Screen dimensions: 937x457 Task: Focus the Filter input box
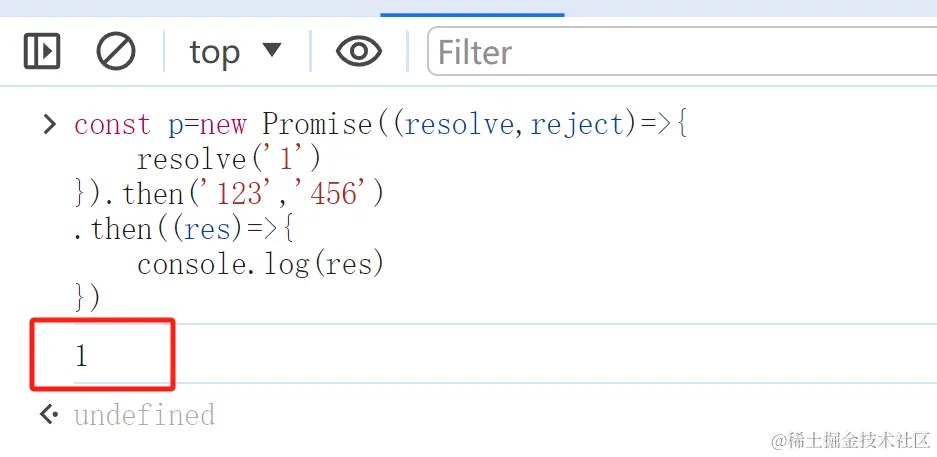tap(680, 52)
